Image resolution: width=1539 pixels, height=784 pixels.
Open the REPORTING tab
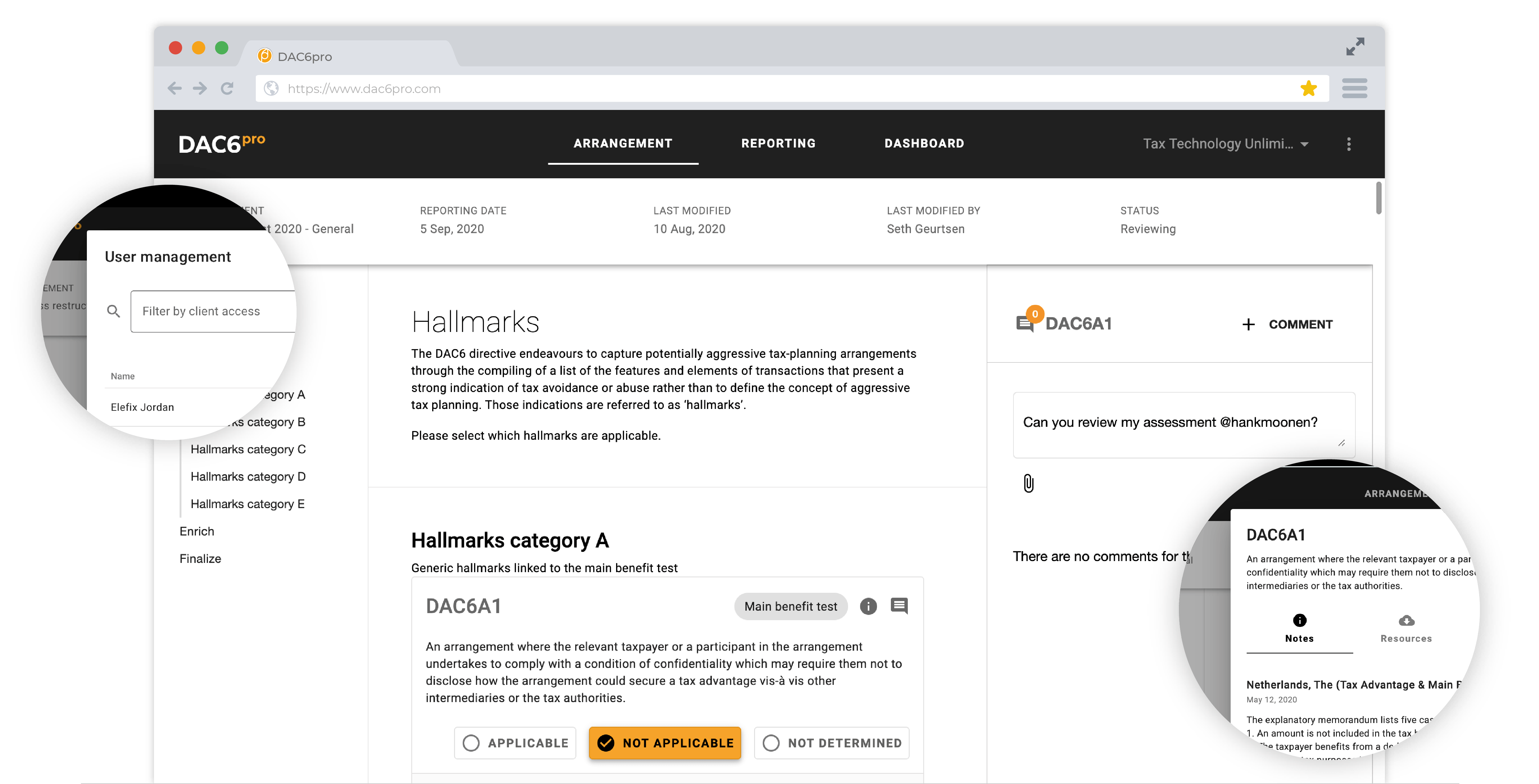[778, 143]
